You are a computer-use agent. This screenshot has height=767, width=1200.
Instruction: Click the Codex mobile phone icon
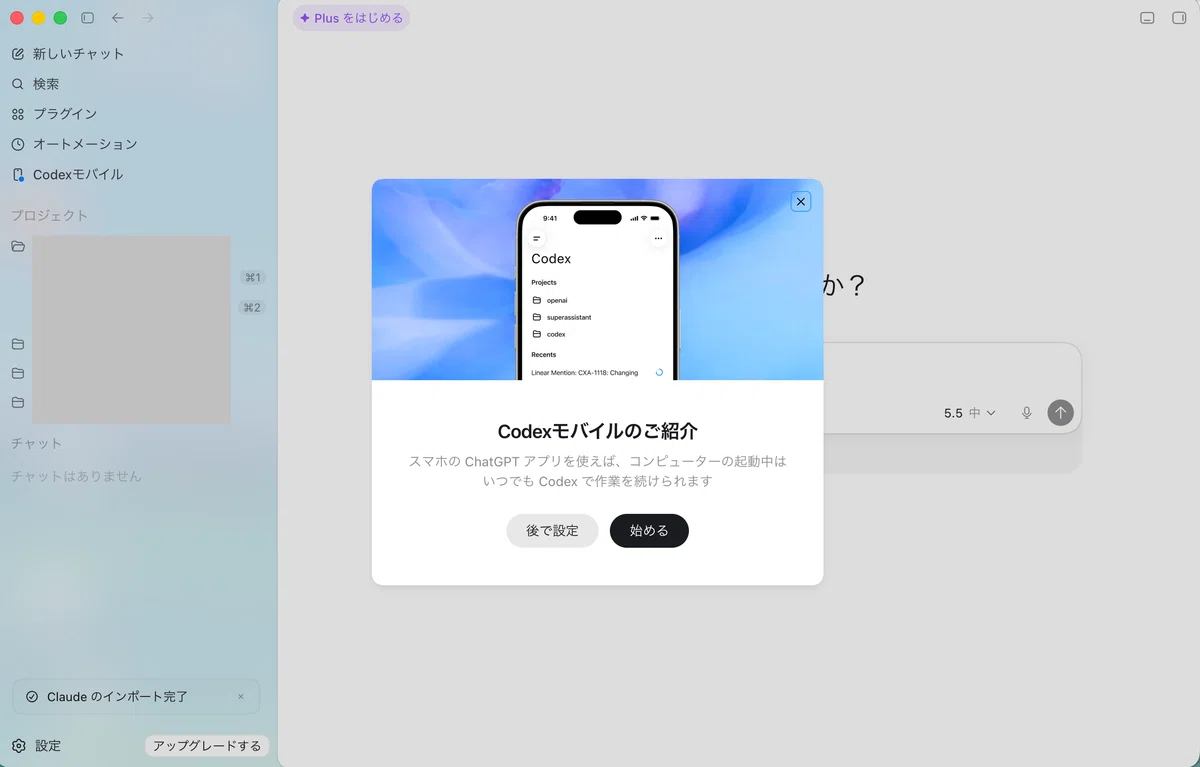18,174
